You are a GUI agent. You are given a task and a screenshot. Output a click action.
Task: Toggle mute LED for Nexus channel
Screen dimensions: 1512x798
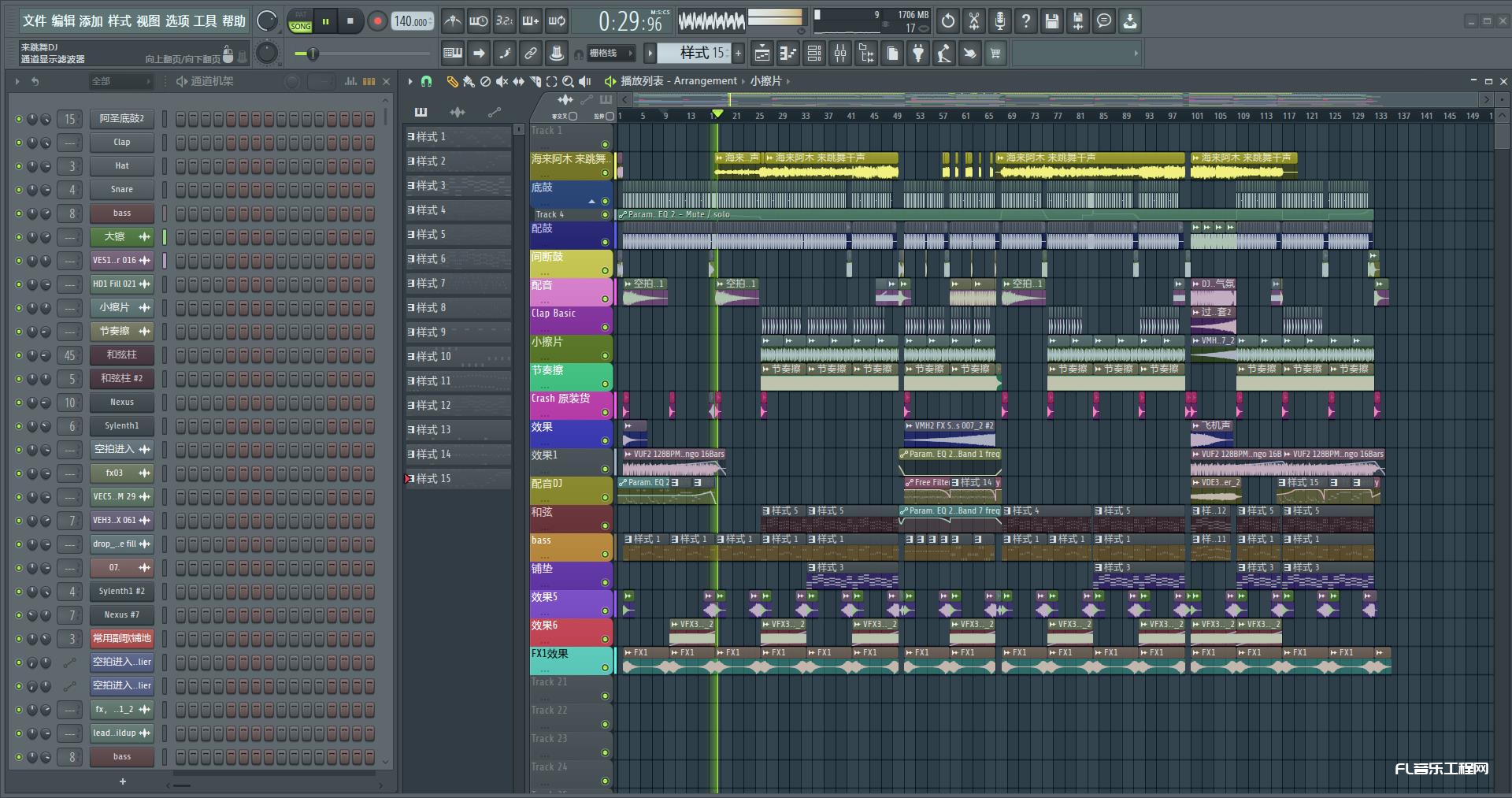pos(19,403)
